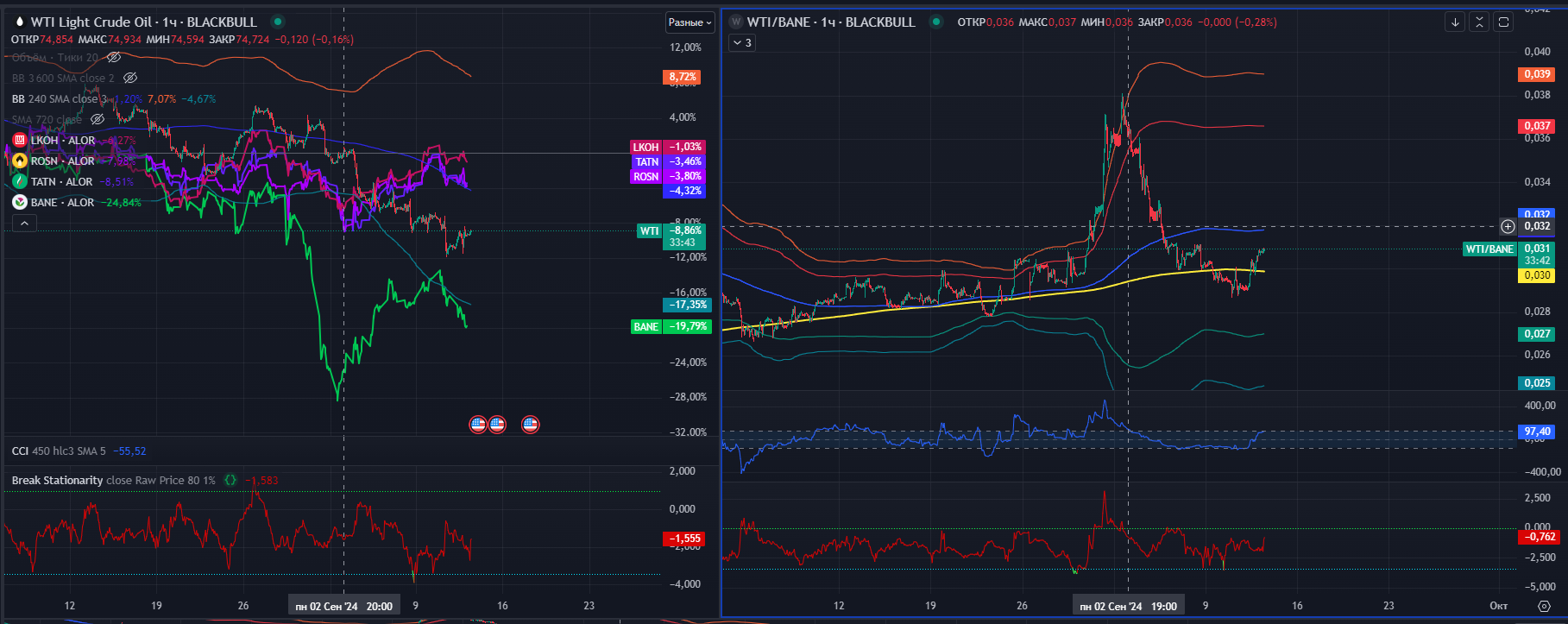Click the second US flag event marker
The width and height of the screenshot is (1568, 624).
[x=497, y=424]
